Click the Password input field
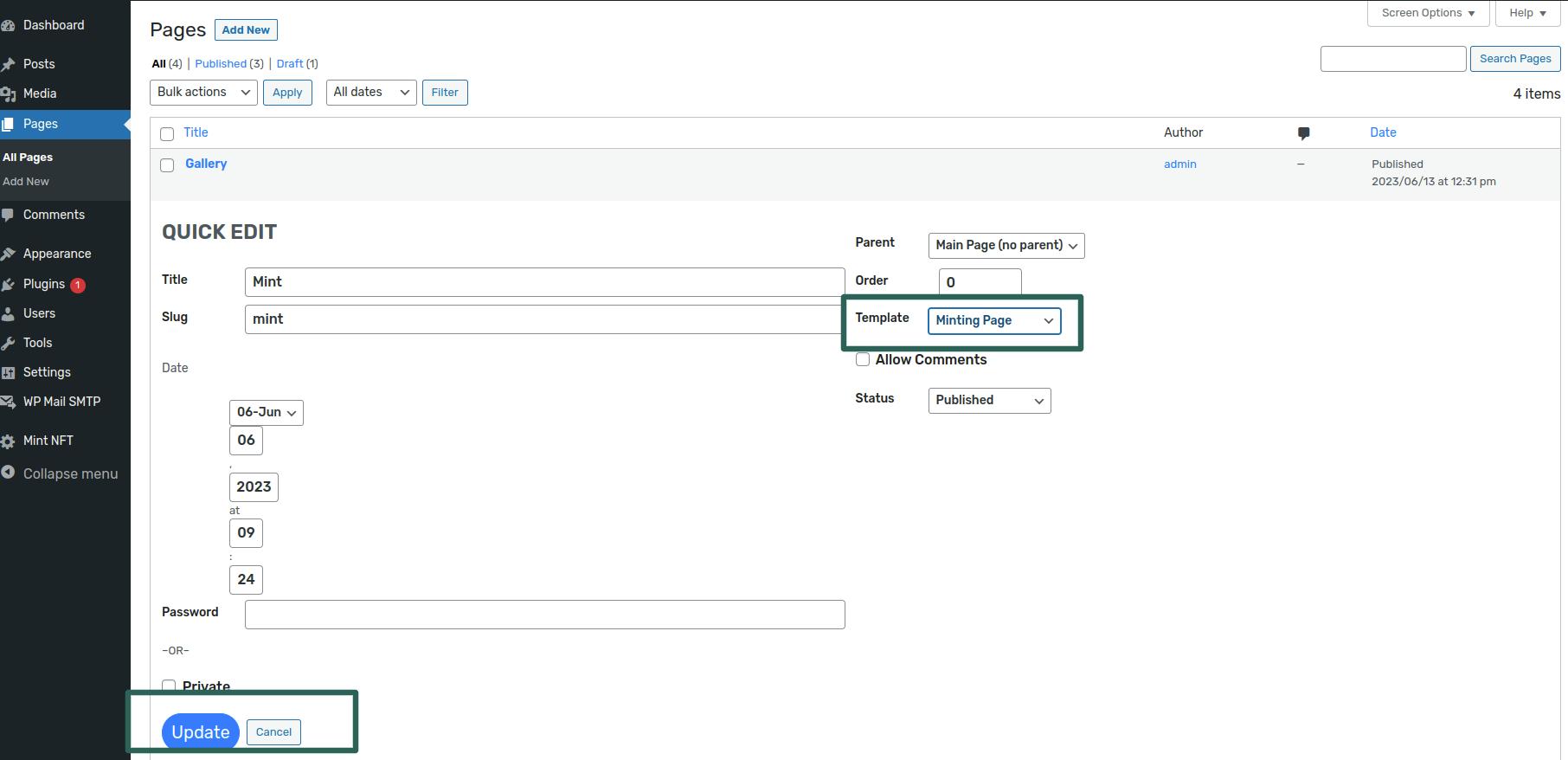The width and height of the screenshot is (1568, 760). pos(544,615)
